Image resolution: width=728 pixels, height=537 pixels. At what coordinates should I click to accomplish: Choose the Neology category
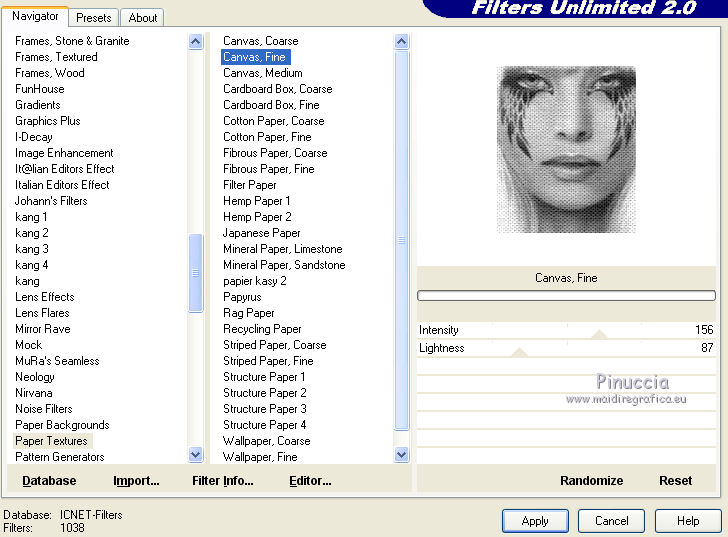tap(35, 377)
